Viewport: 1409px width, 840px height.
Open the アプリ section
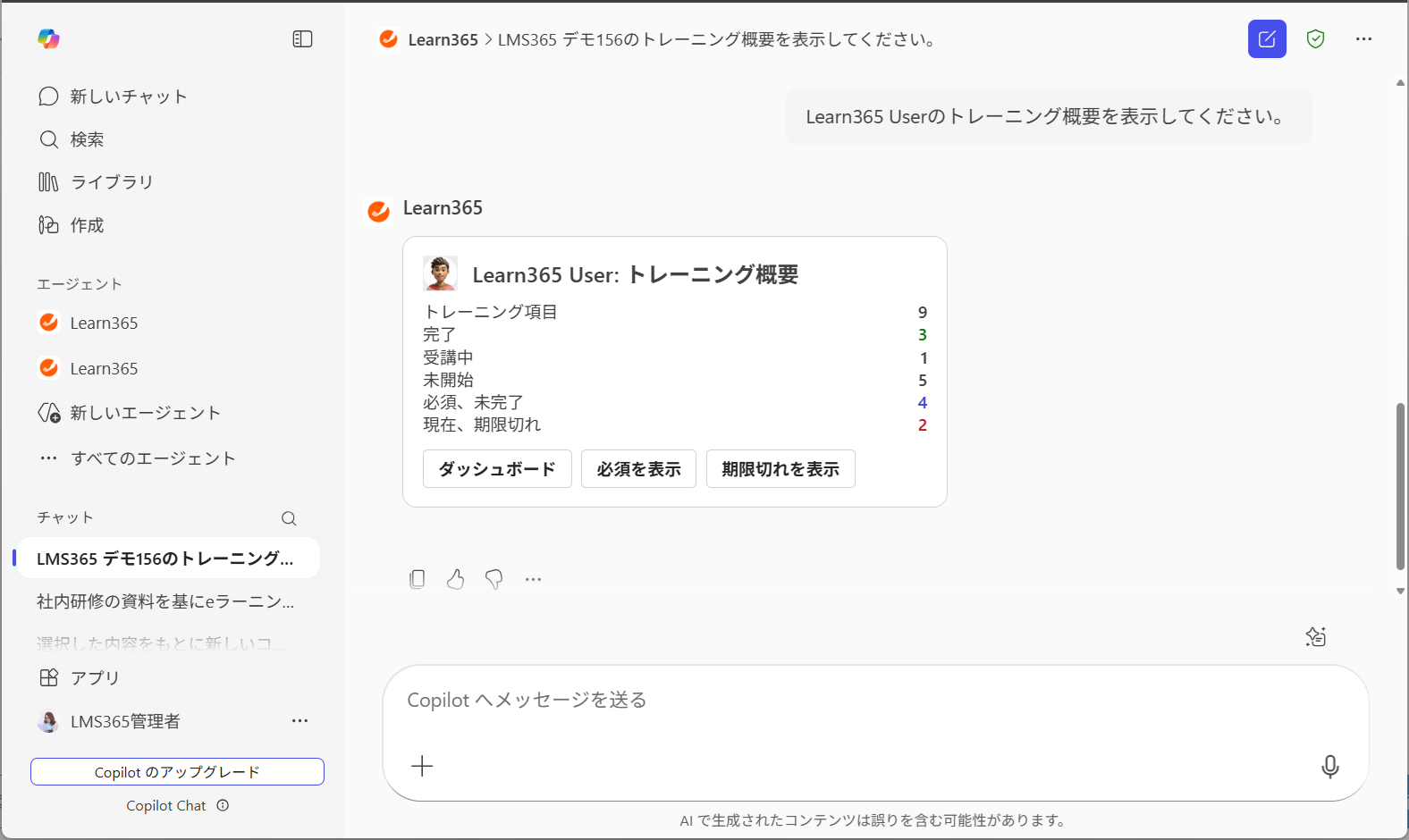[x=80, y=677]
